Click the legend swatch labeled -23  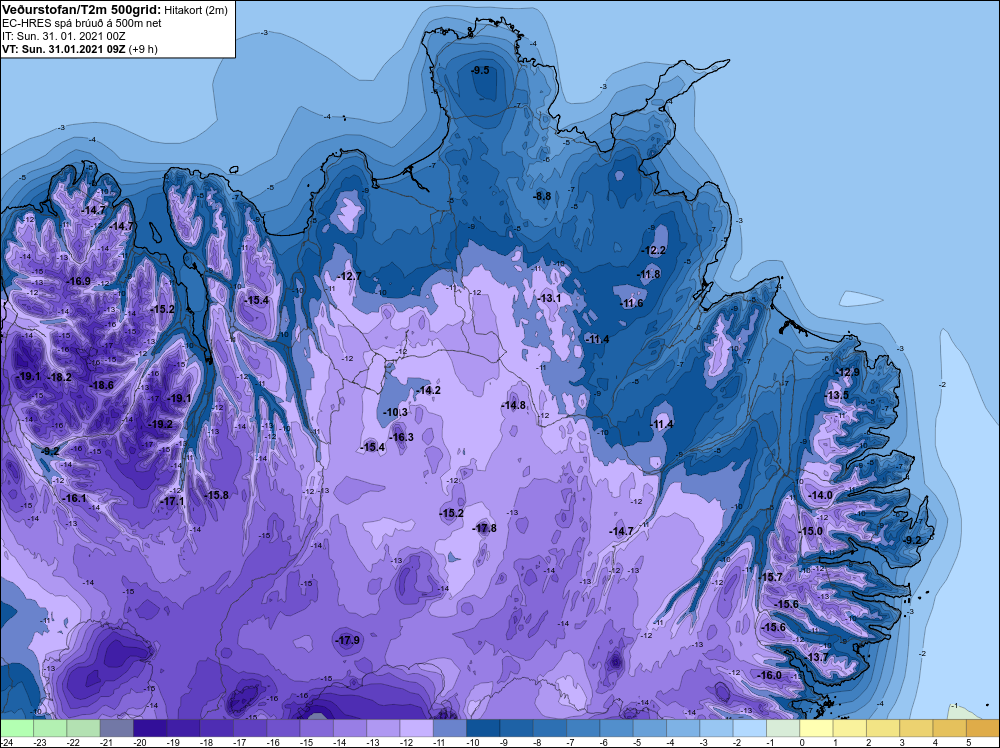click(50, 728)
